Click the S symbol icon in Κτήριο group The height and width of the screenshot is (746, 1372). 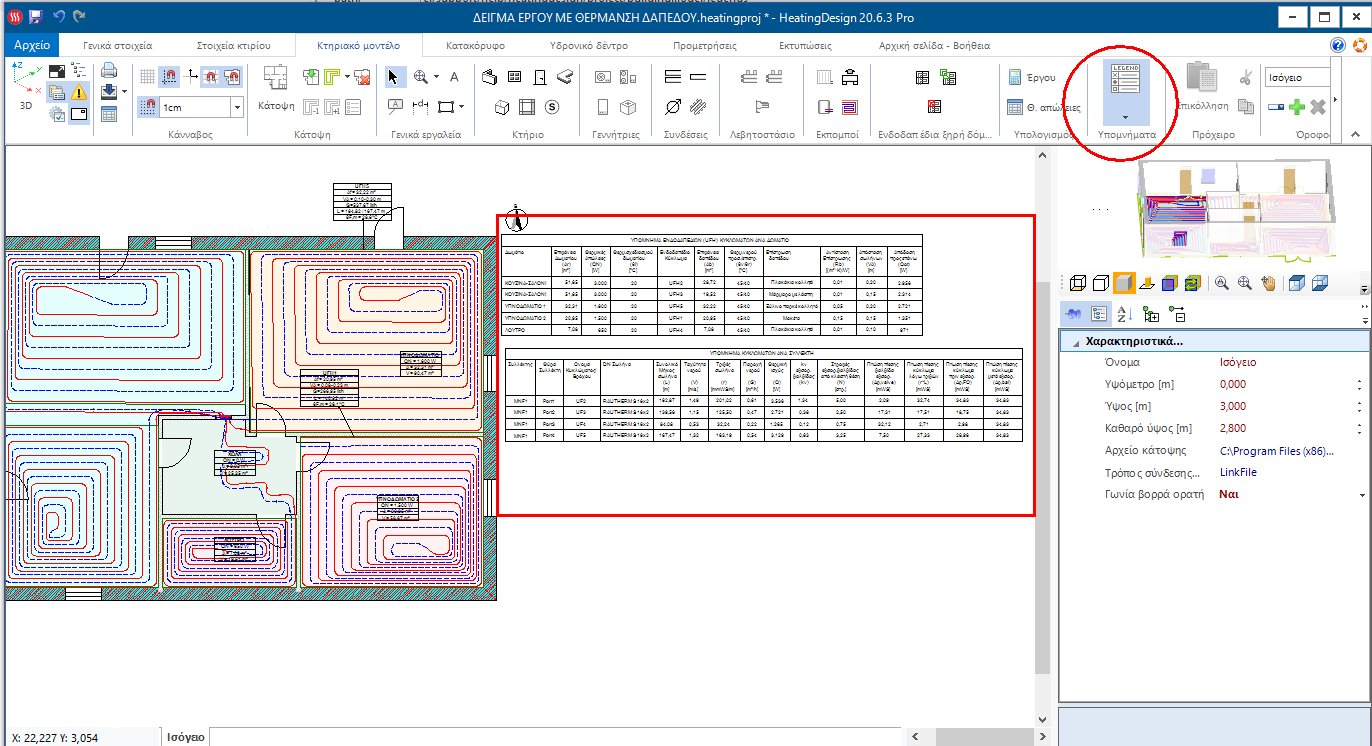point(550,106)
